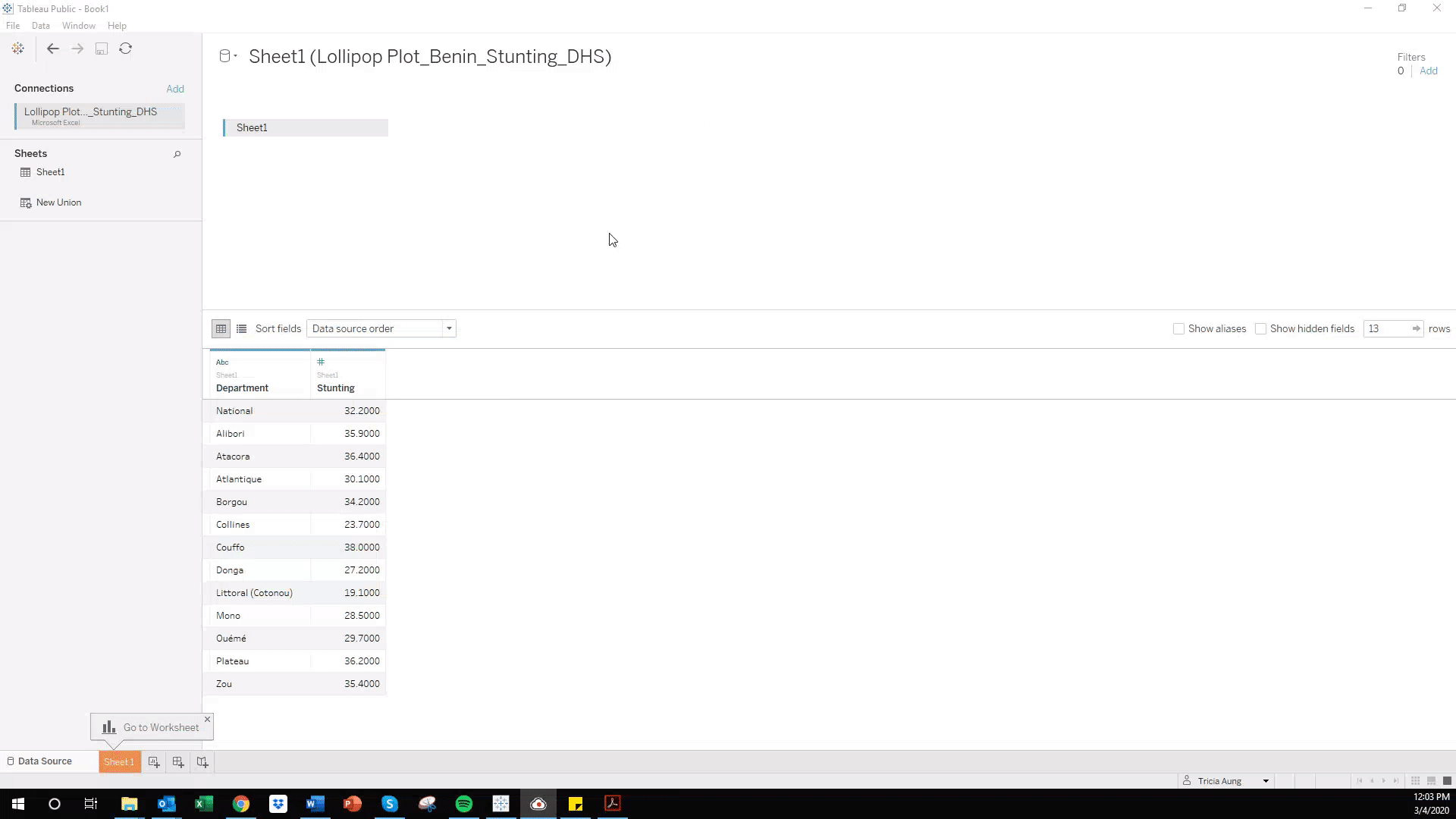Click the Tableau logo icon in the toolbar

tap(17, 49)
